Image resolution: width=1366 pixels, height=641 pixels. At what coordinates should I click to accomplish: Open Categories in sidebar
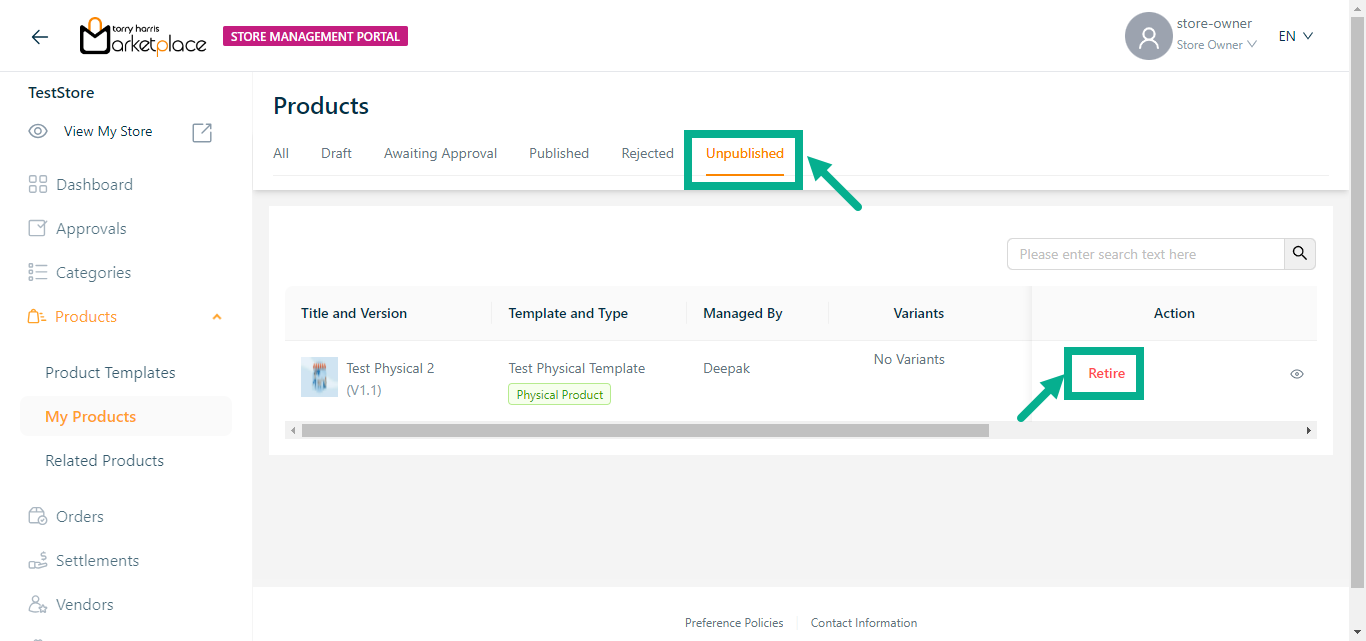[93, 273]
